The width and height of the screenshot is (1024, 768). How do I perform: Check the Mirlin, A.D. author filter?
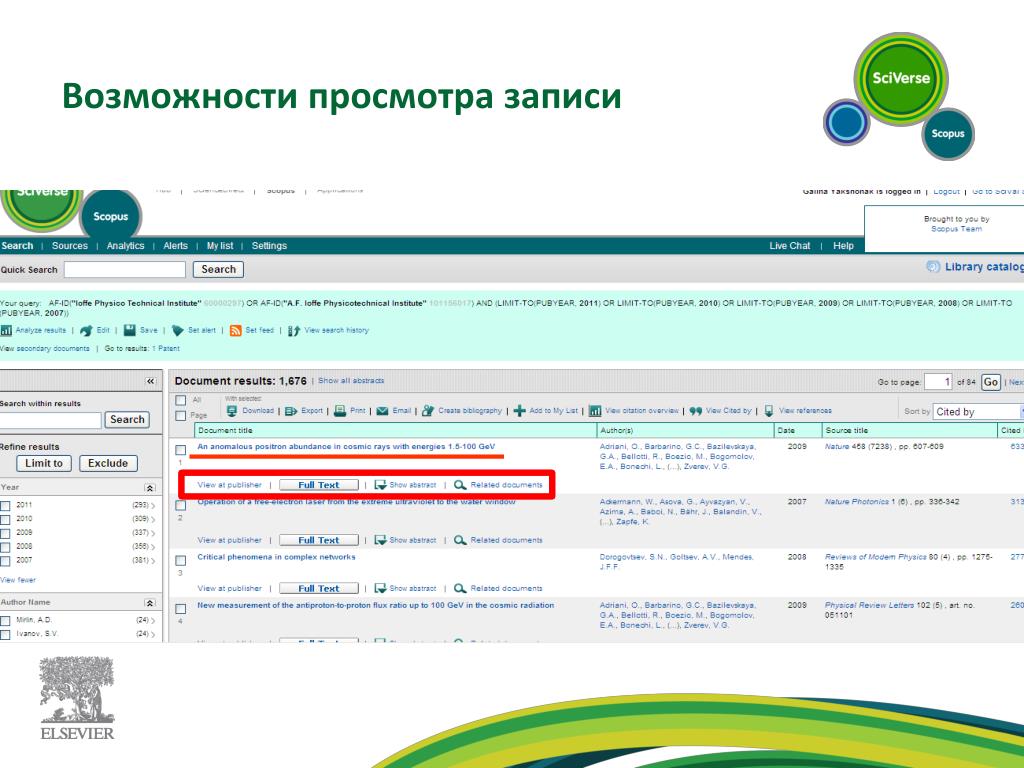5,620
